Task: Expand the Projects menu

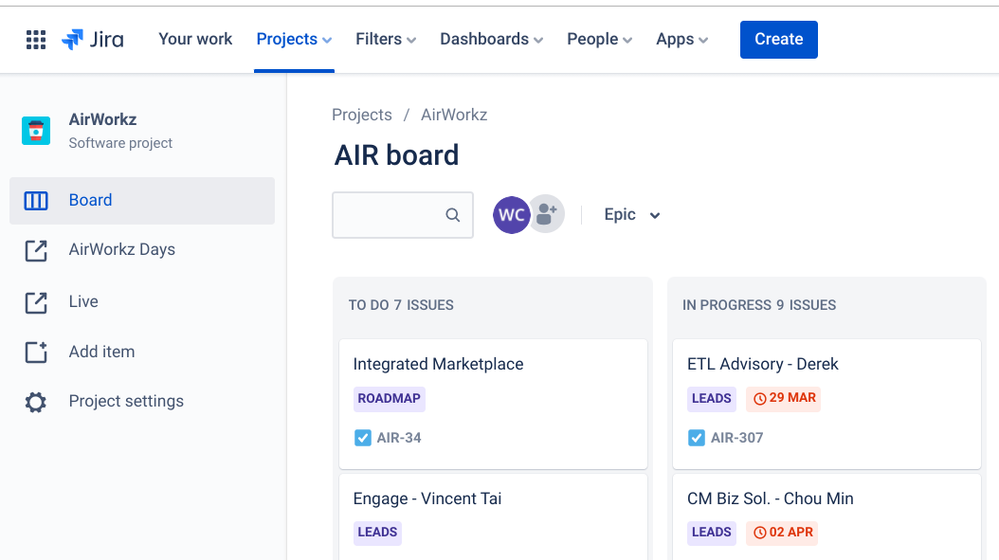Action: coord(294,39)
